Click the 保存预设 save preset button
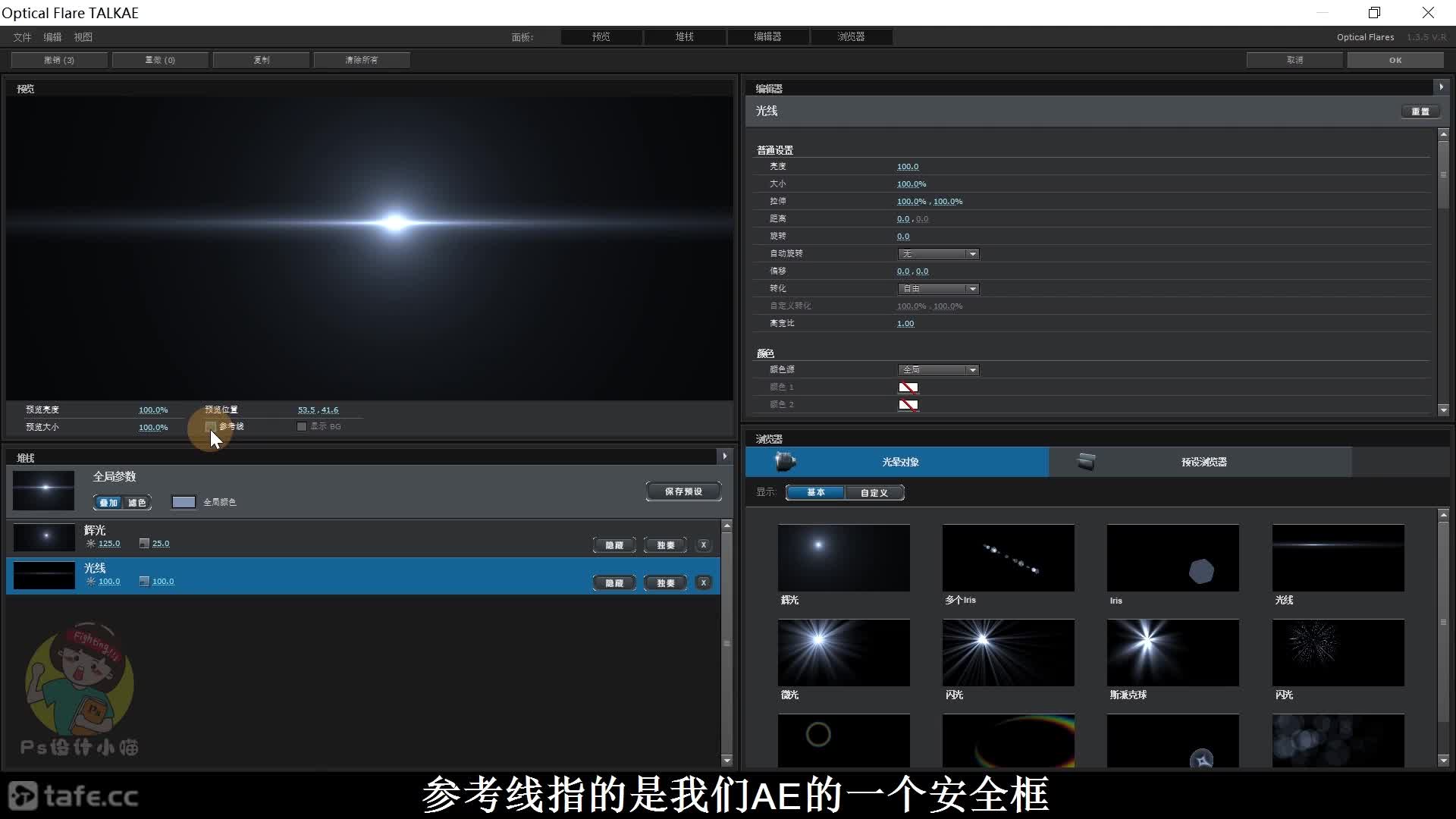Screen dimensions: 1456x819 (x=683, y=491)
